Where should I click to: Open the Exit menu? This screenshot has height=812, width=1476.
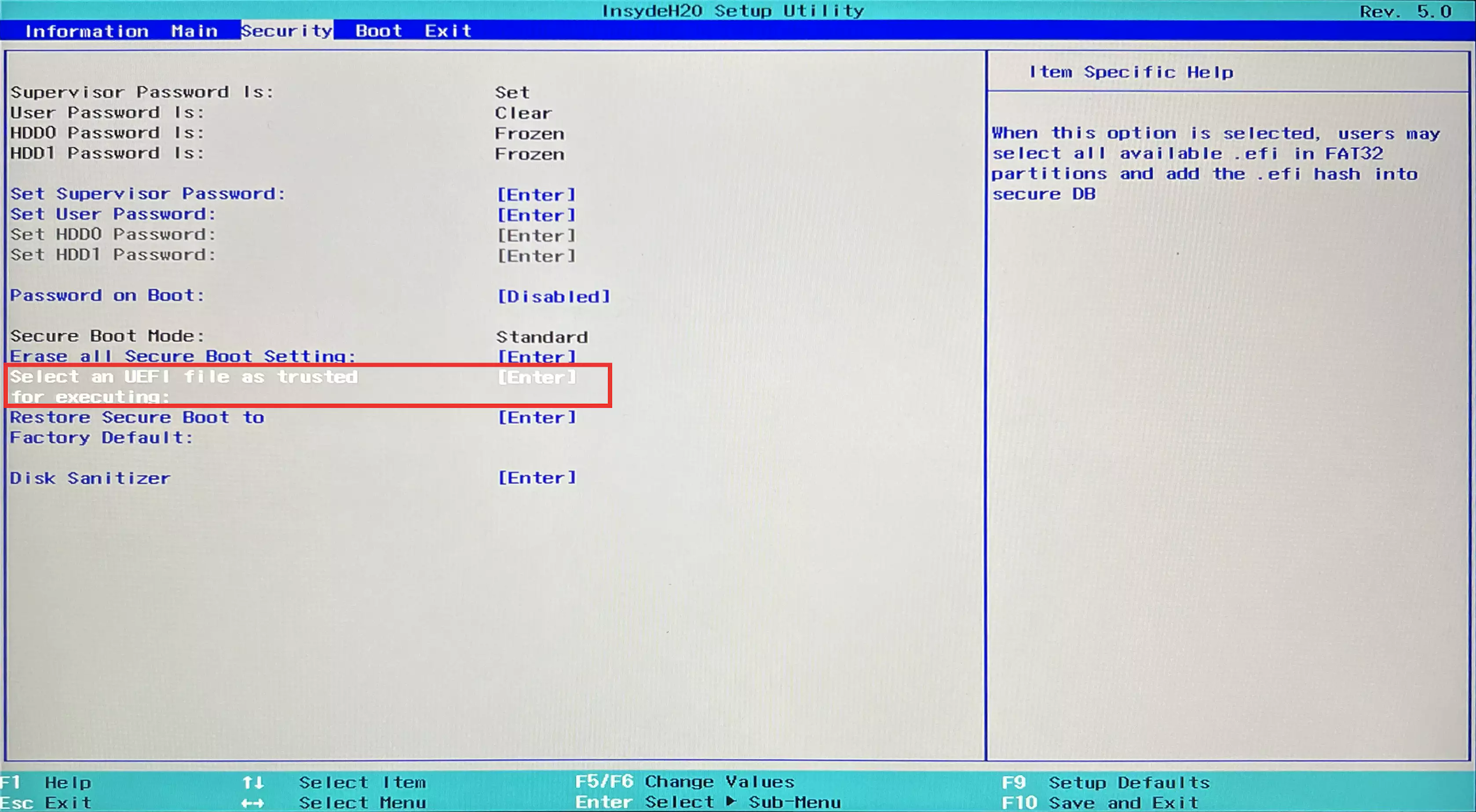point(449,31)
